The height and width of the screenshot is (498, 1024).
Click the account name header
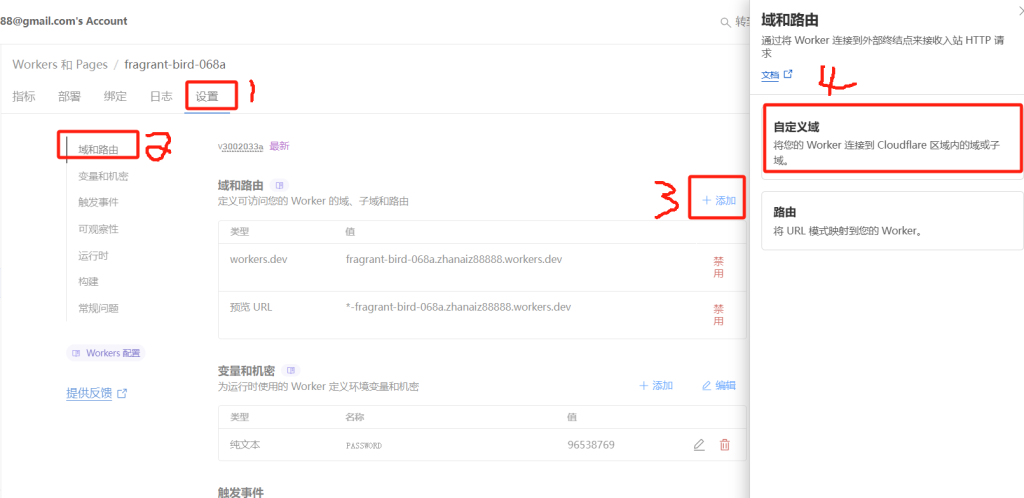pos(64,21)
